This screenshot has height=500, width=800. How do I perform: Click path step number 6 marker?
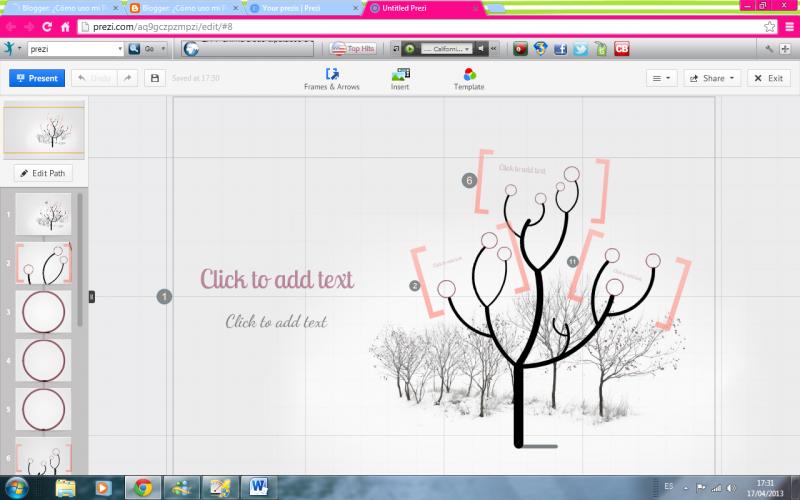[x=469, y=180]
